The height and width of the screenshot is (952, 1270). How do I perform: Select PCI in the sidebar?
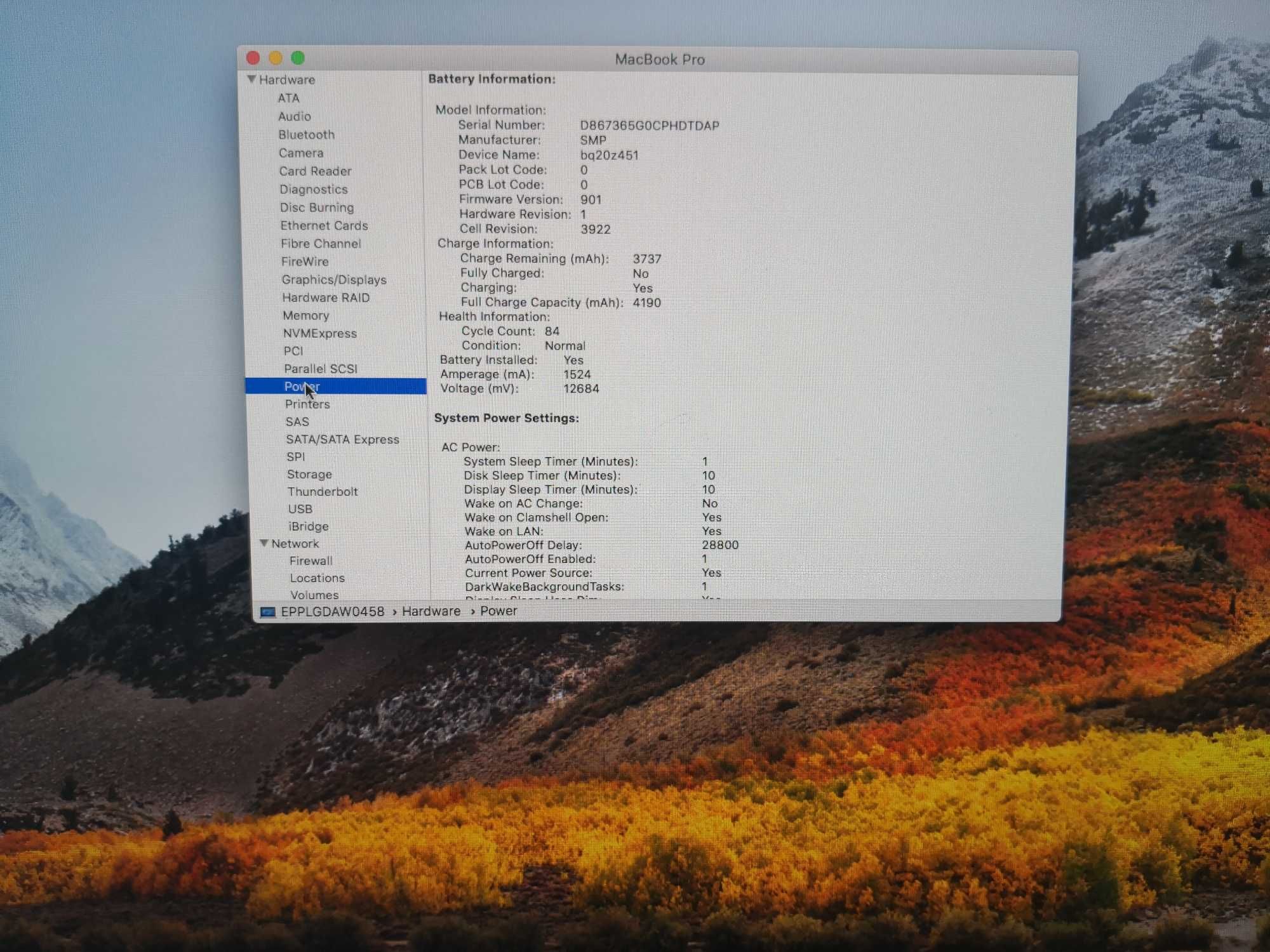[x=293, y=350]
